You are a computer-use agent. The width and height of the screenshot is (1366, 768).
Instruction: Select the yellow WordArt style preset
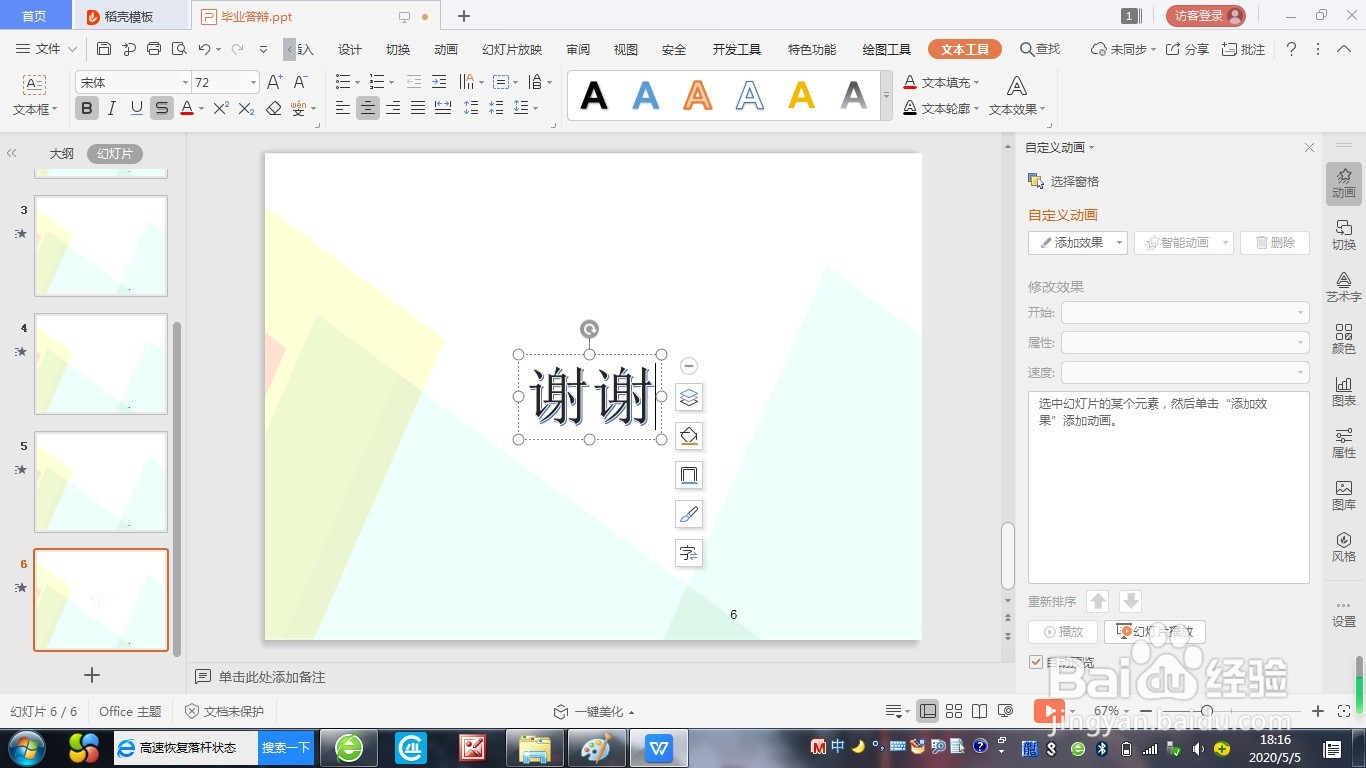pyautogui.click(x=801, y=96)
